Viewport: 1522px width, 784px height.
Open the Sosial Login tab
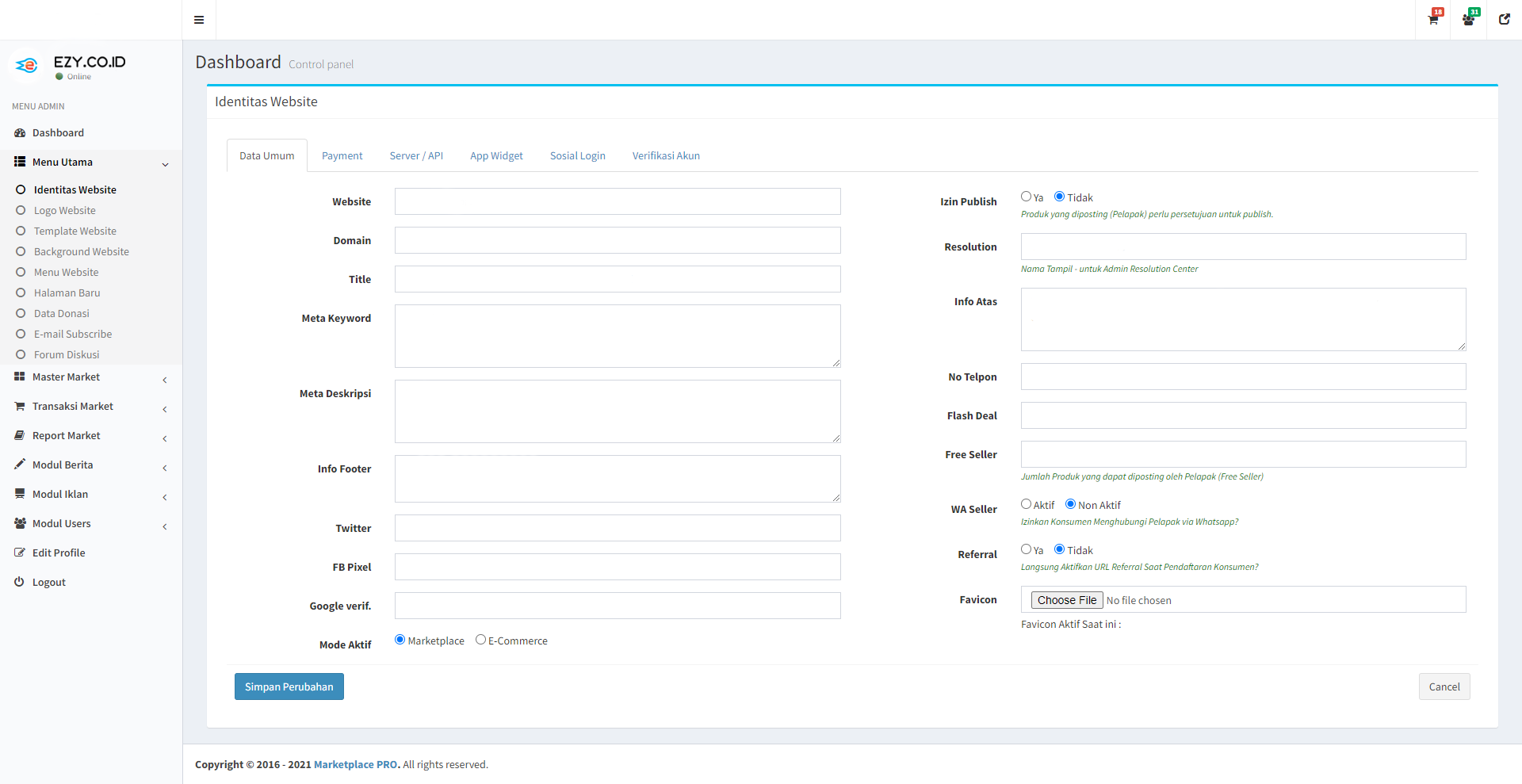(578, 155)
